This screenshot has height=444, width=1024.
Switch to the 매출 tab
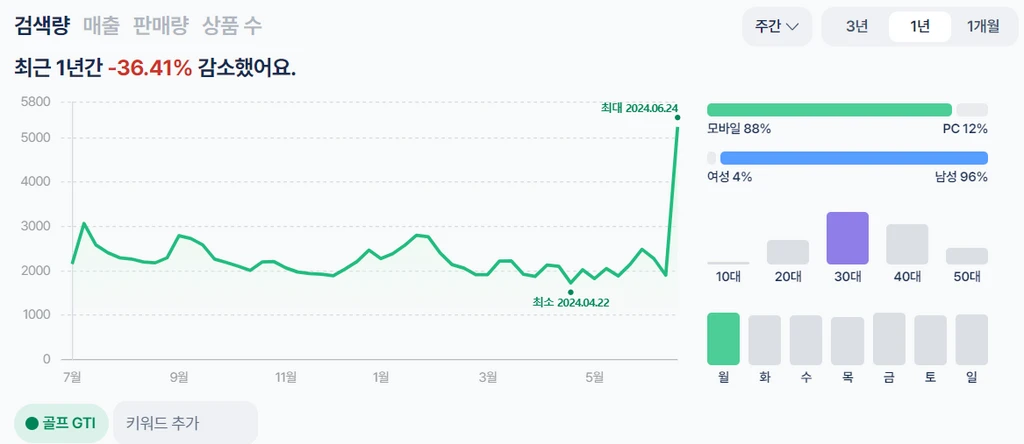pyautogui.click(x=102, y=26)
